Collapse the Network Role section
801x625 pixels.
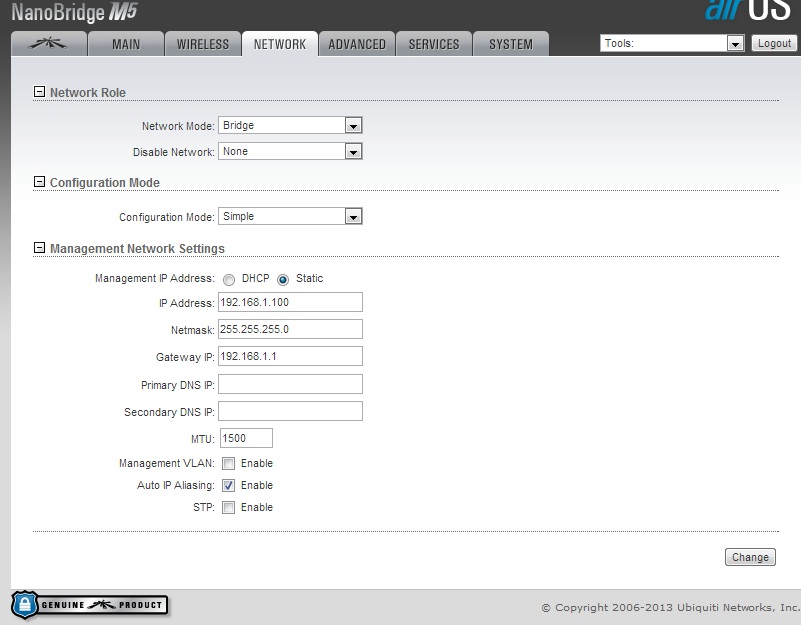click(39, 92)
